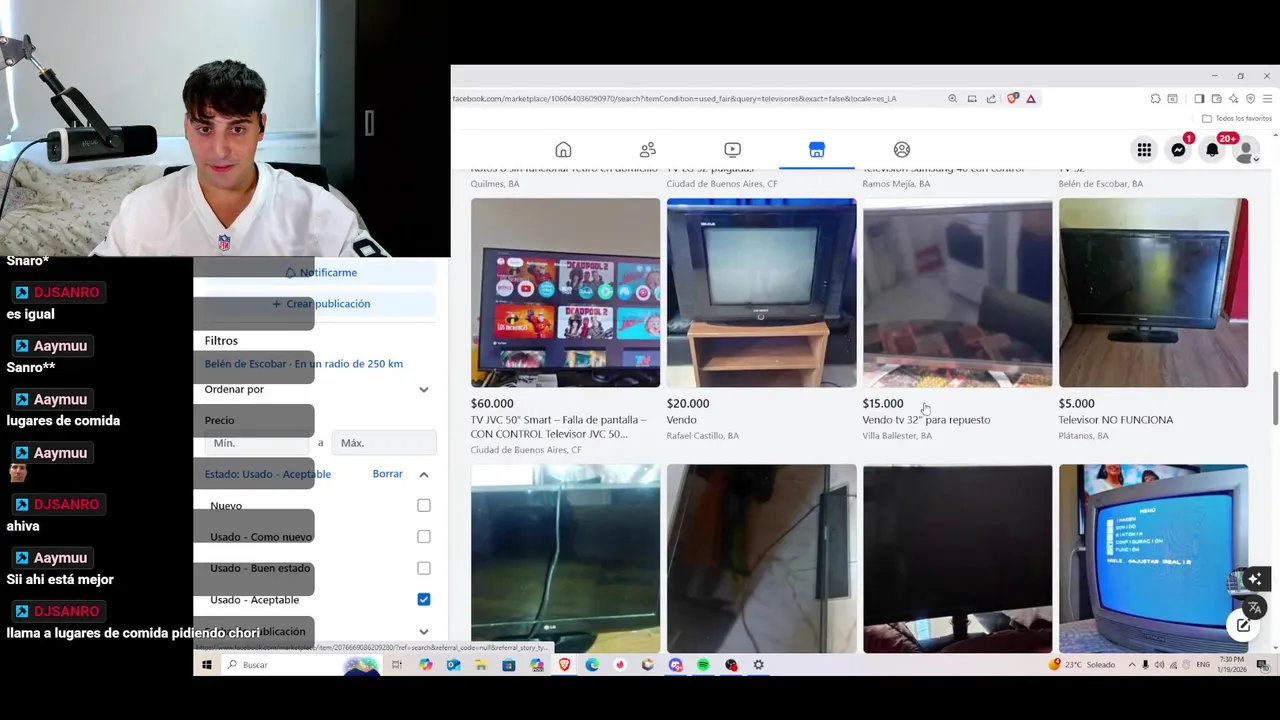The image size is (1280, 720).
Task: Open Brave Wallet icon
Action: pos(1216,99)
